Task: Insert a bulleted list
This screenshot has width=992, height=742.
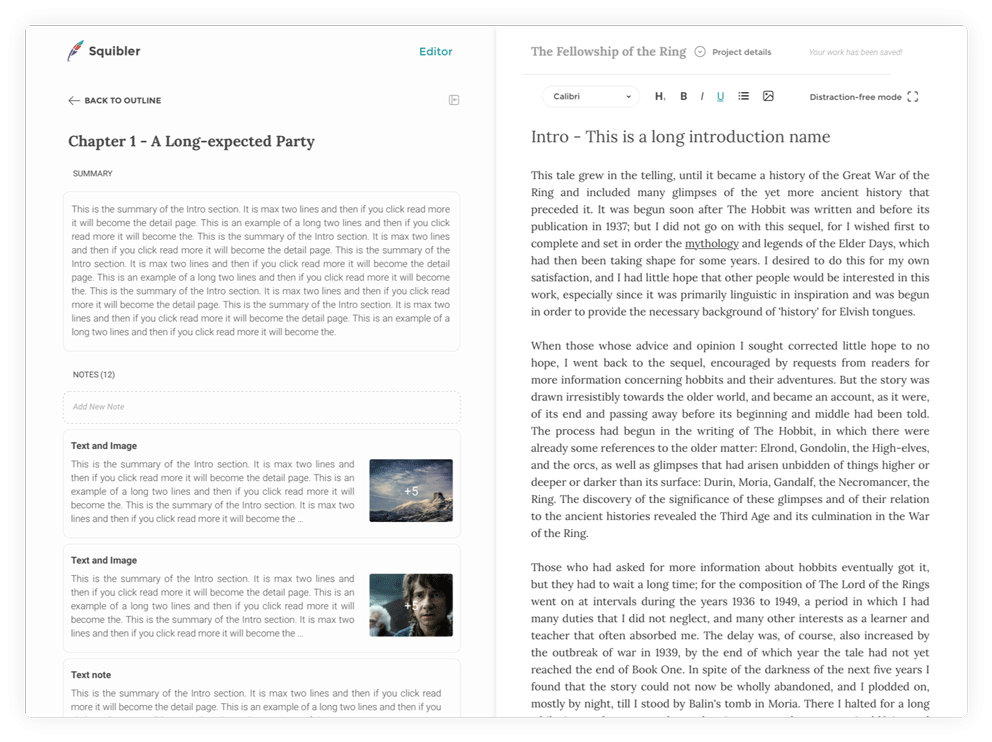Action: point(743,97)
